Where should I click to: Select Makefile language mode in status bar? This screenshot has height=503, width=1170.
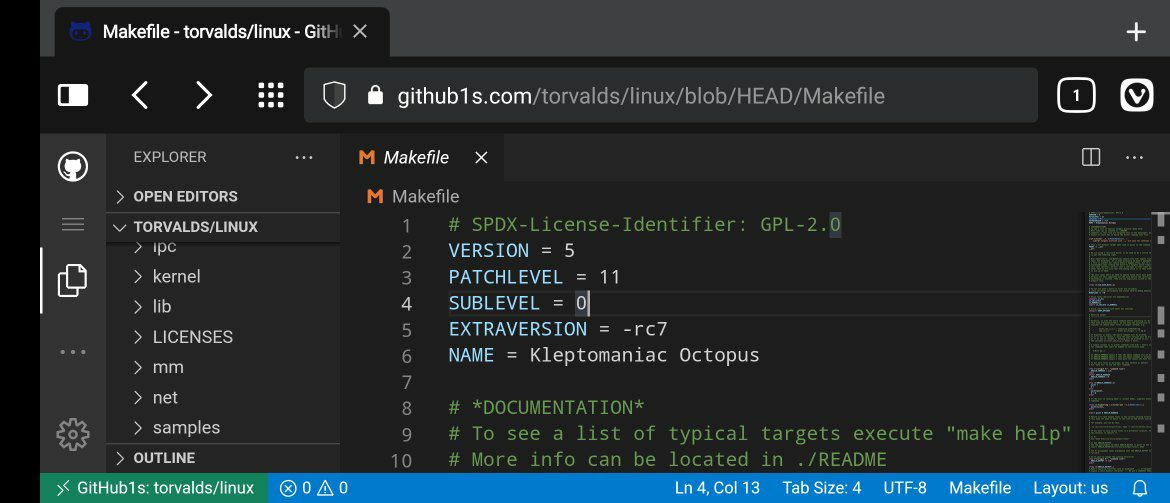point(980,489)
